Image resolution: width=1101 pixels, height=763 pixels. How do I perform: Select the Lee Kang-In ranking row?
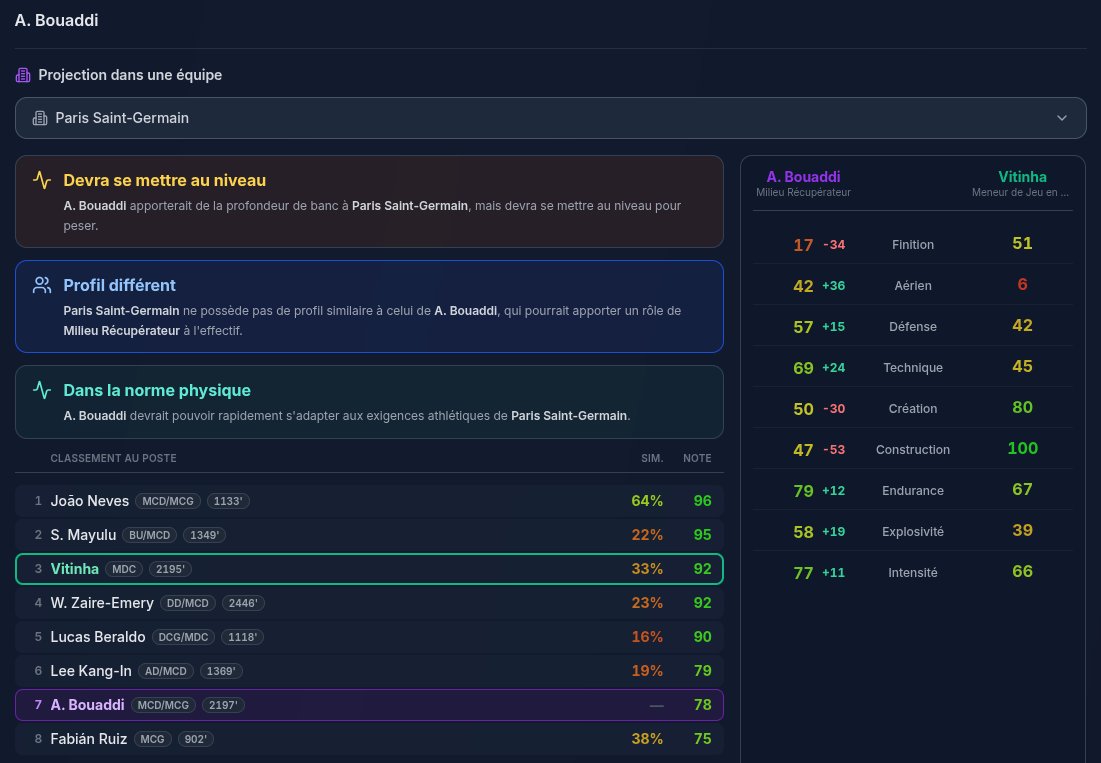click(x=369, y=671)
